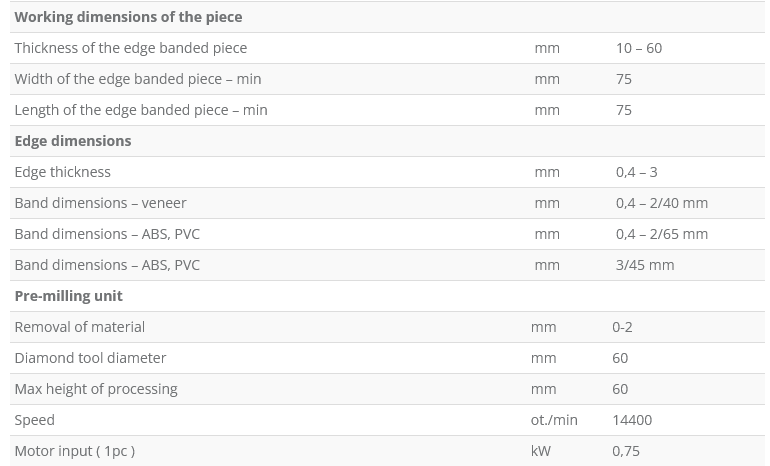
Task: Click 'Band dimensions – veneer' label
Action: click(x=100, y=203)
